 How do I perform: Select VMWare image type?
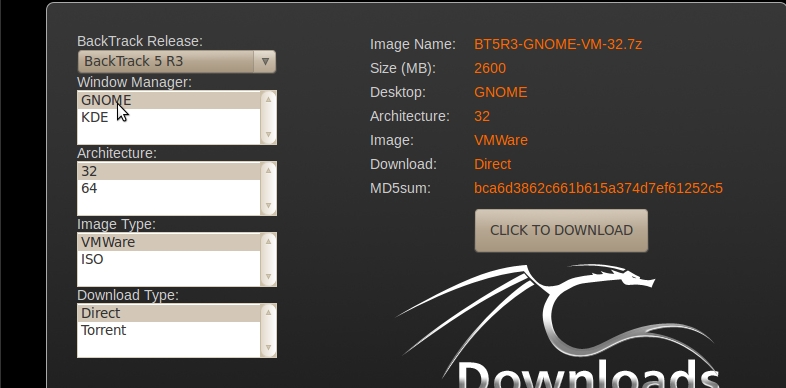coord(169,243)
